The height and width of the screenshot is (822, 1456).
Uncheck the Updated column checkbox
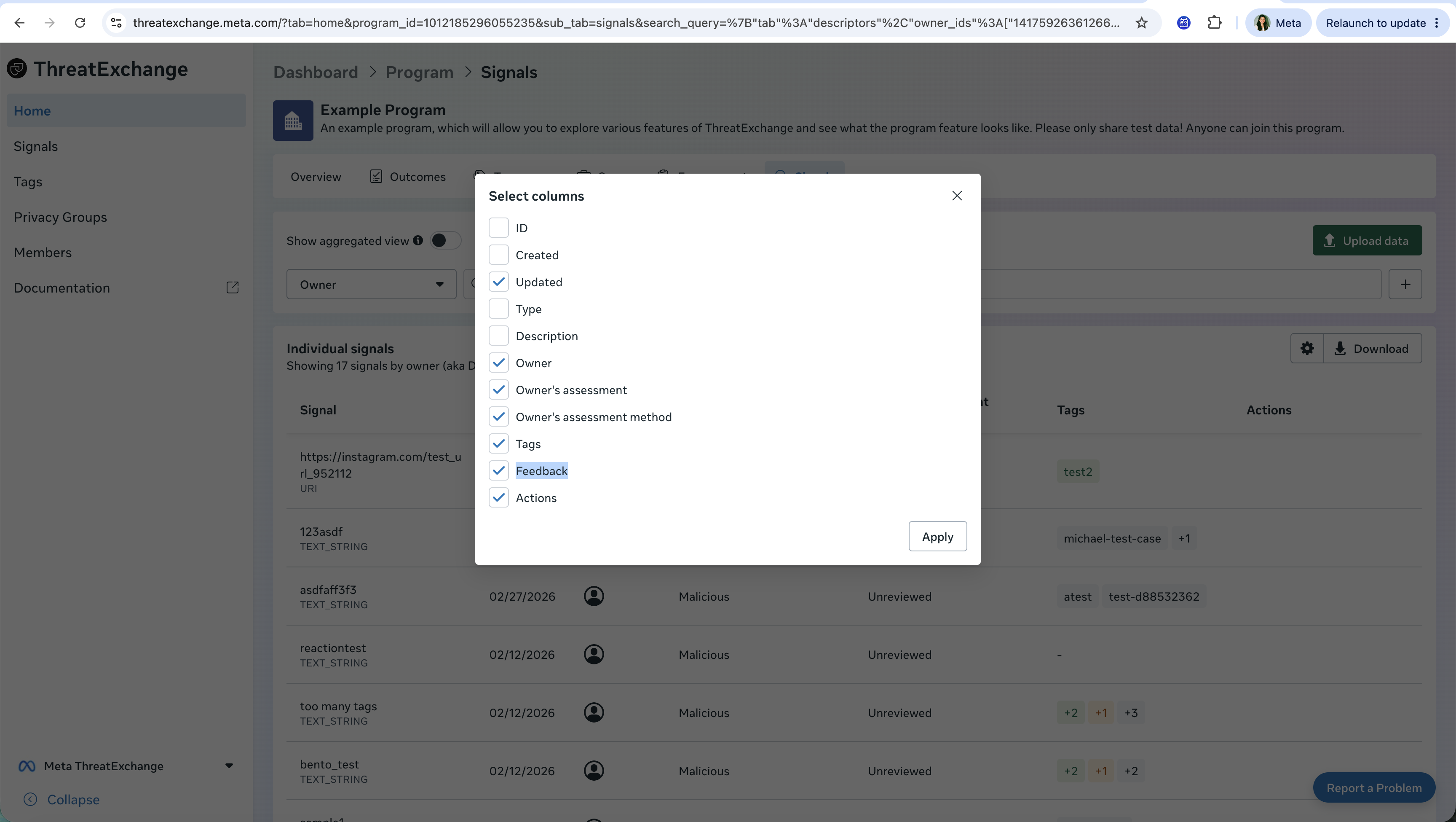[x=498, y=282]
